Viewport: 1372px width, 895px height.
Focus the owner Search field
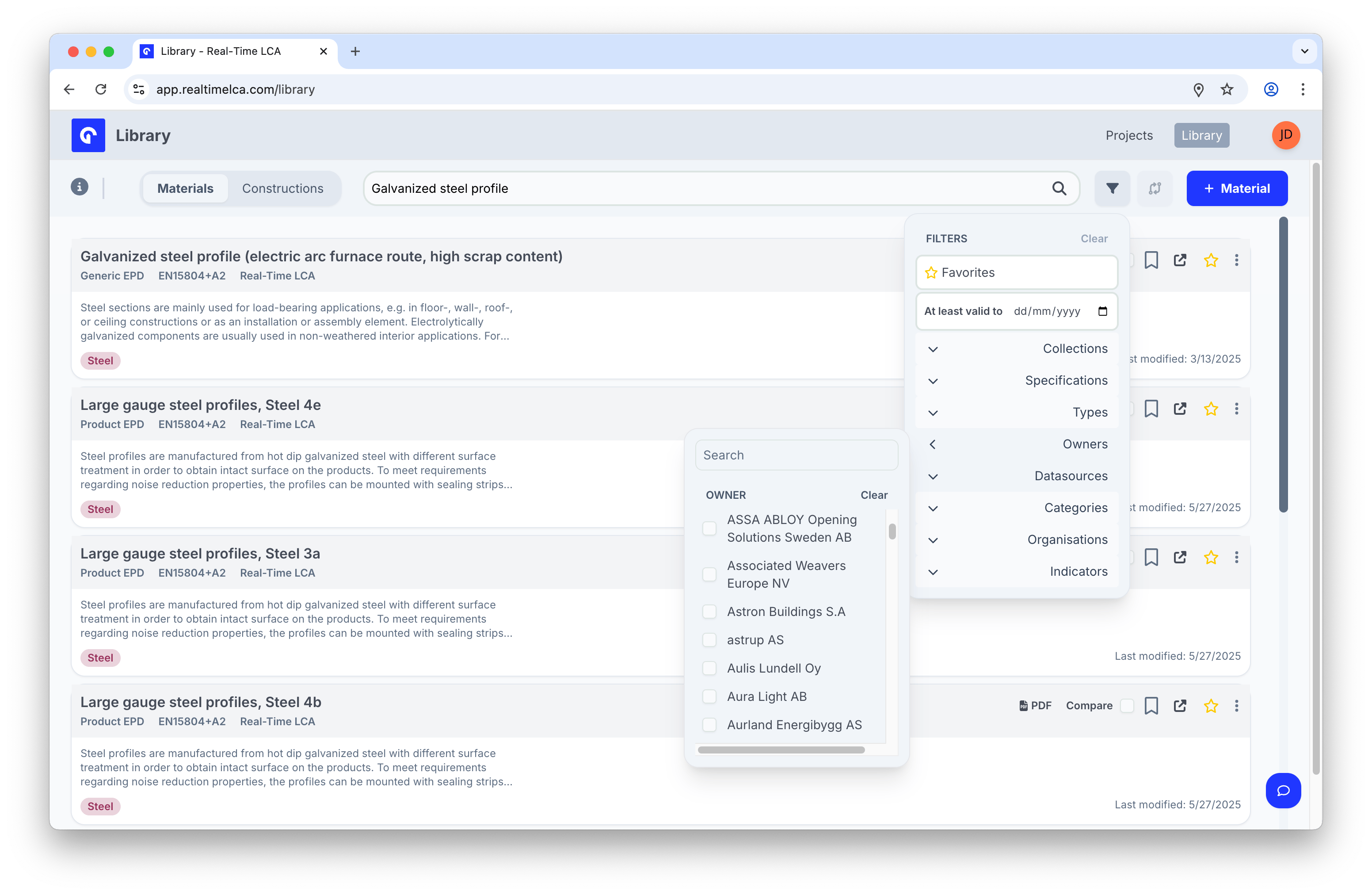(x=797, y=455)
